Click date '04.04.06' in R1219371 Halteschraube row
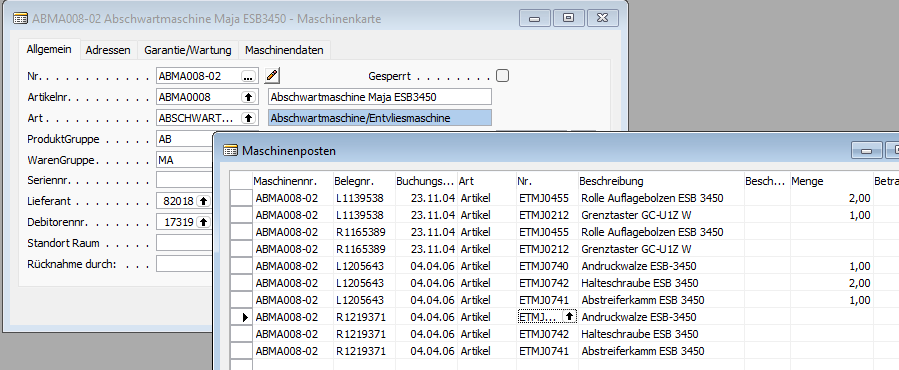899x370 pixels. coord(433,334)
